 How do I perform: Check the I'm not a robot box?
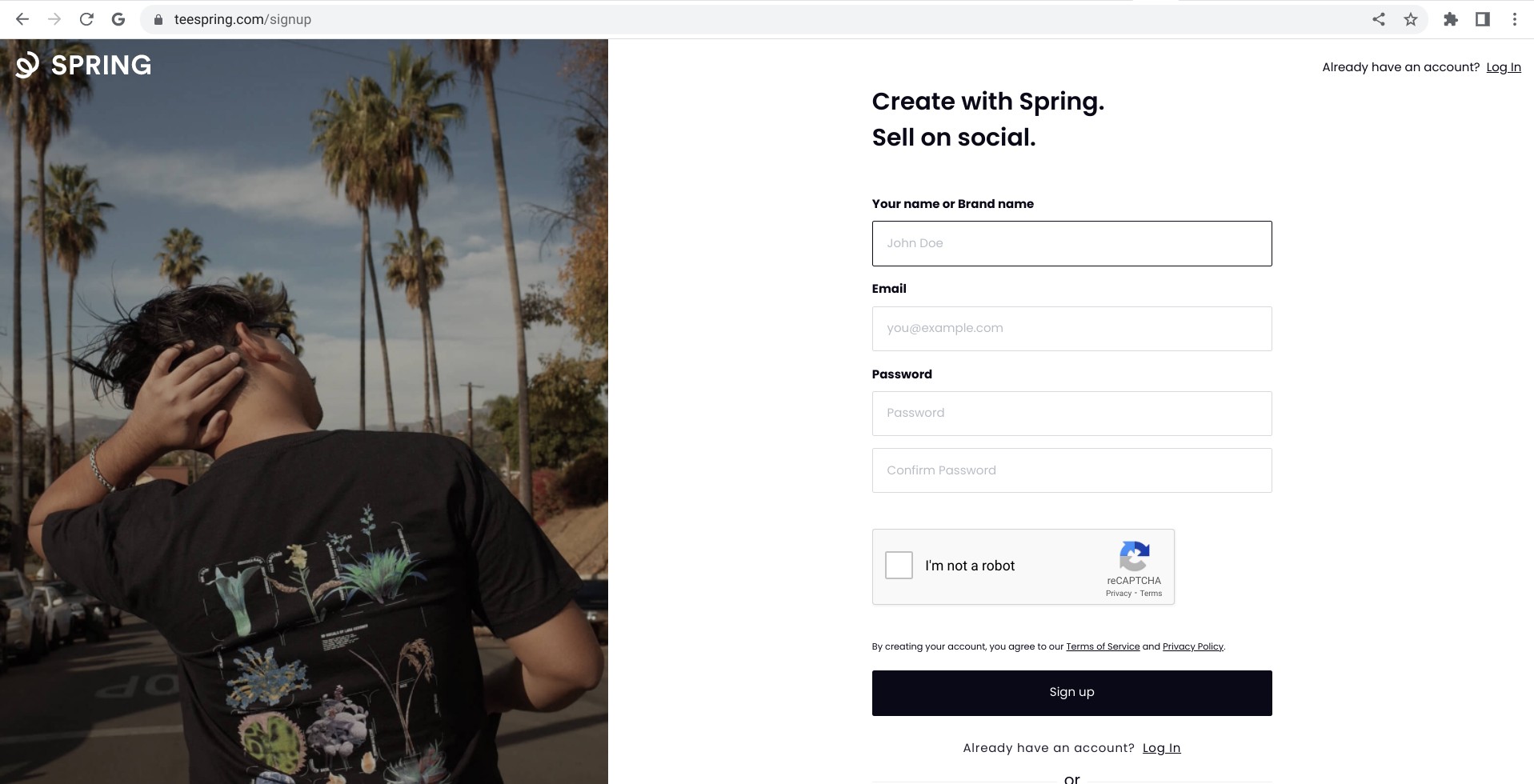899,565
